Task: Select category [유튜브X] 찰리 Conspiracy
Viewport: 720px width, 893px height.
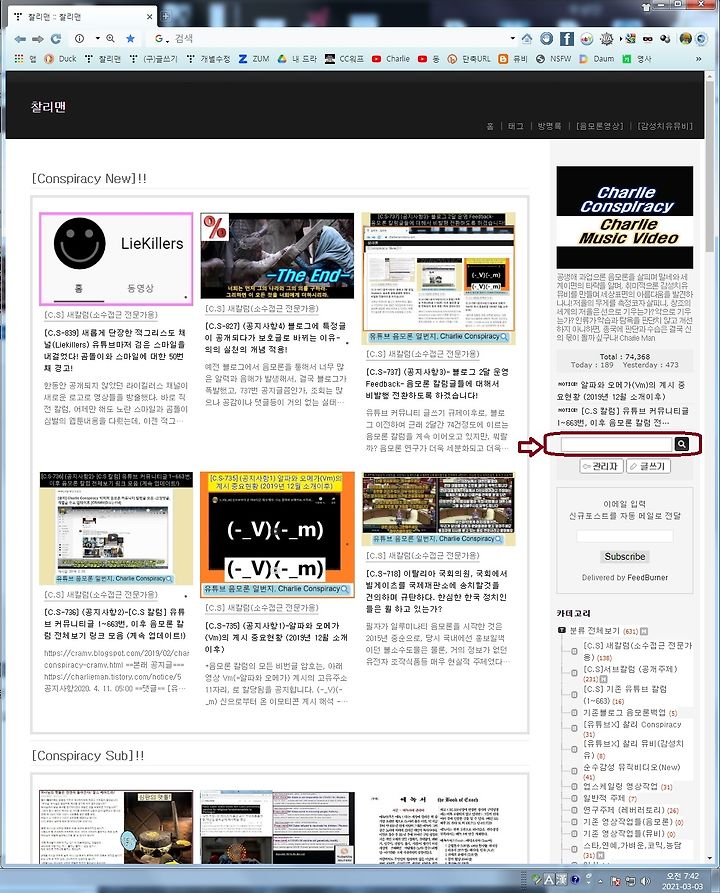Action: pos(632,729)
